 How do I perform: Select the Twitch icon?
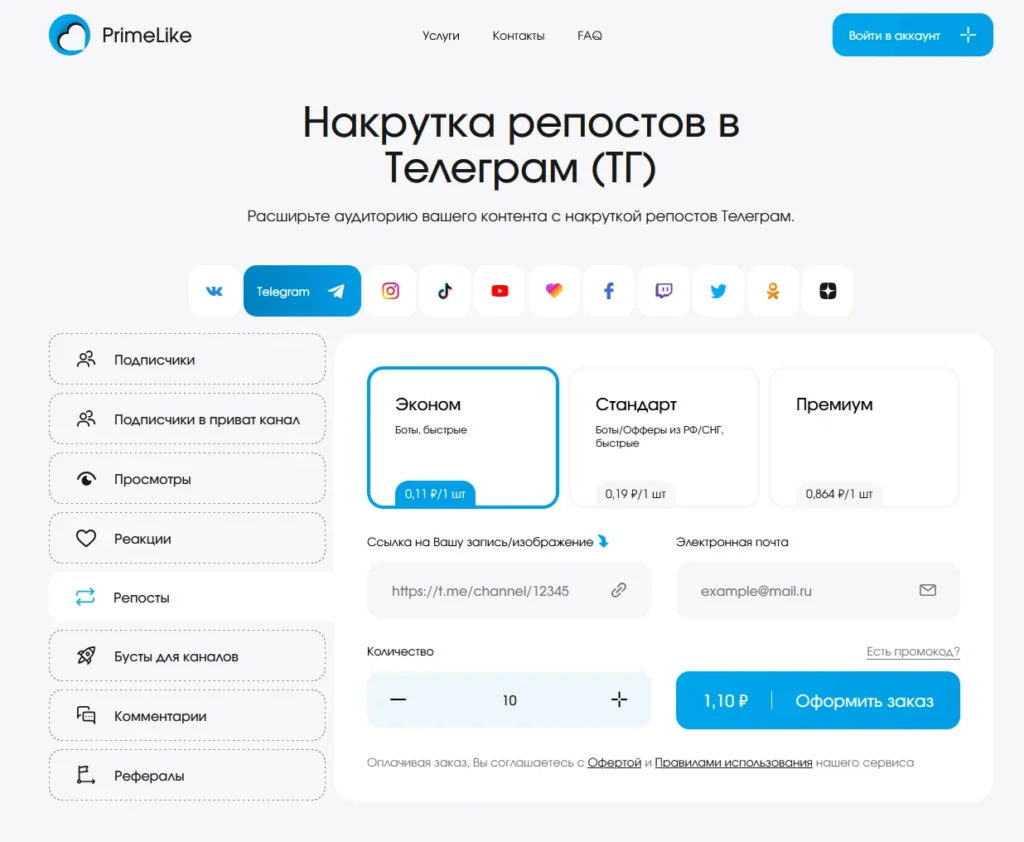(664, 291)
